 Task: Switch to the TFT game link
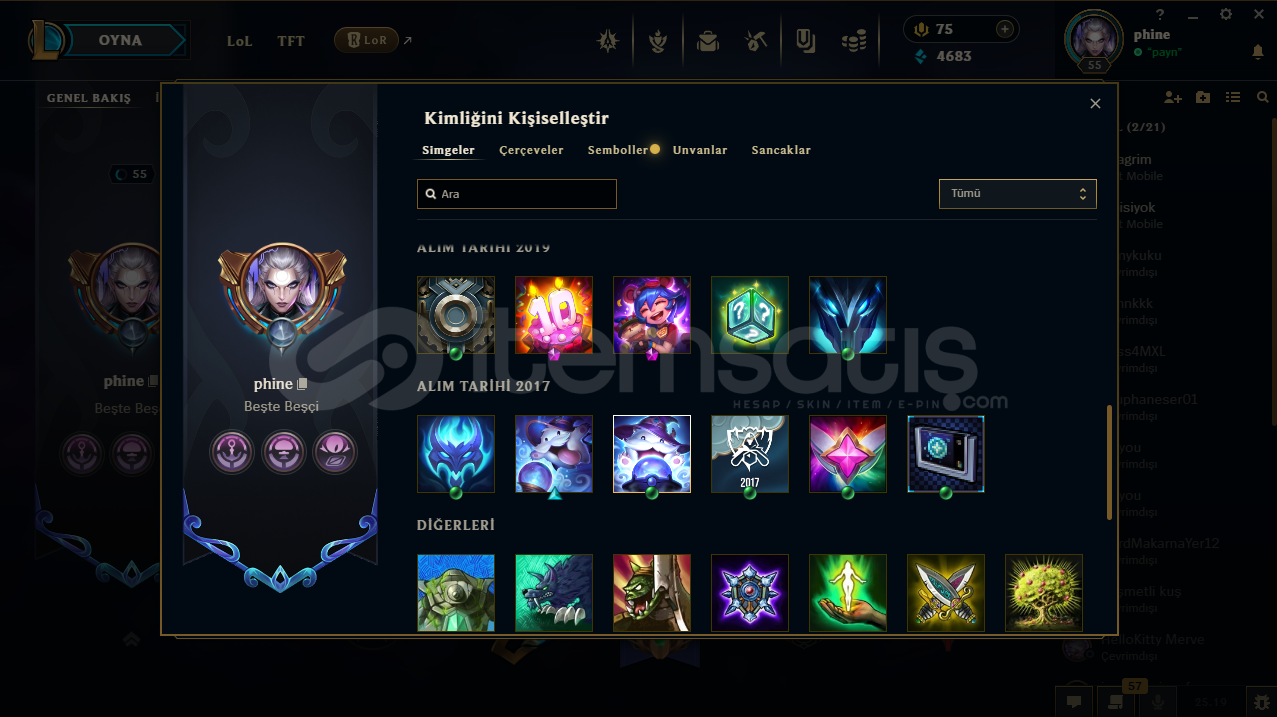click(x=291, y=41)
